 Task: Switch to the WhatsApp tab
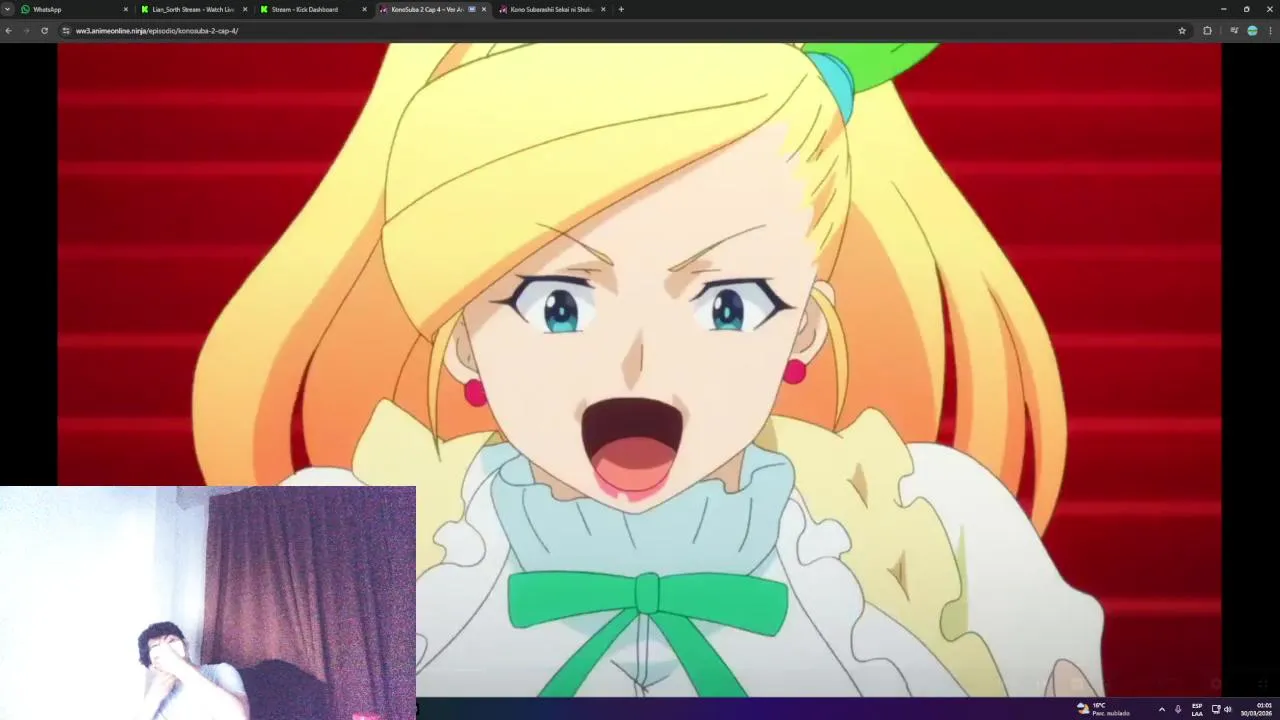coord(75,9)
